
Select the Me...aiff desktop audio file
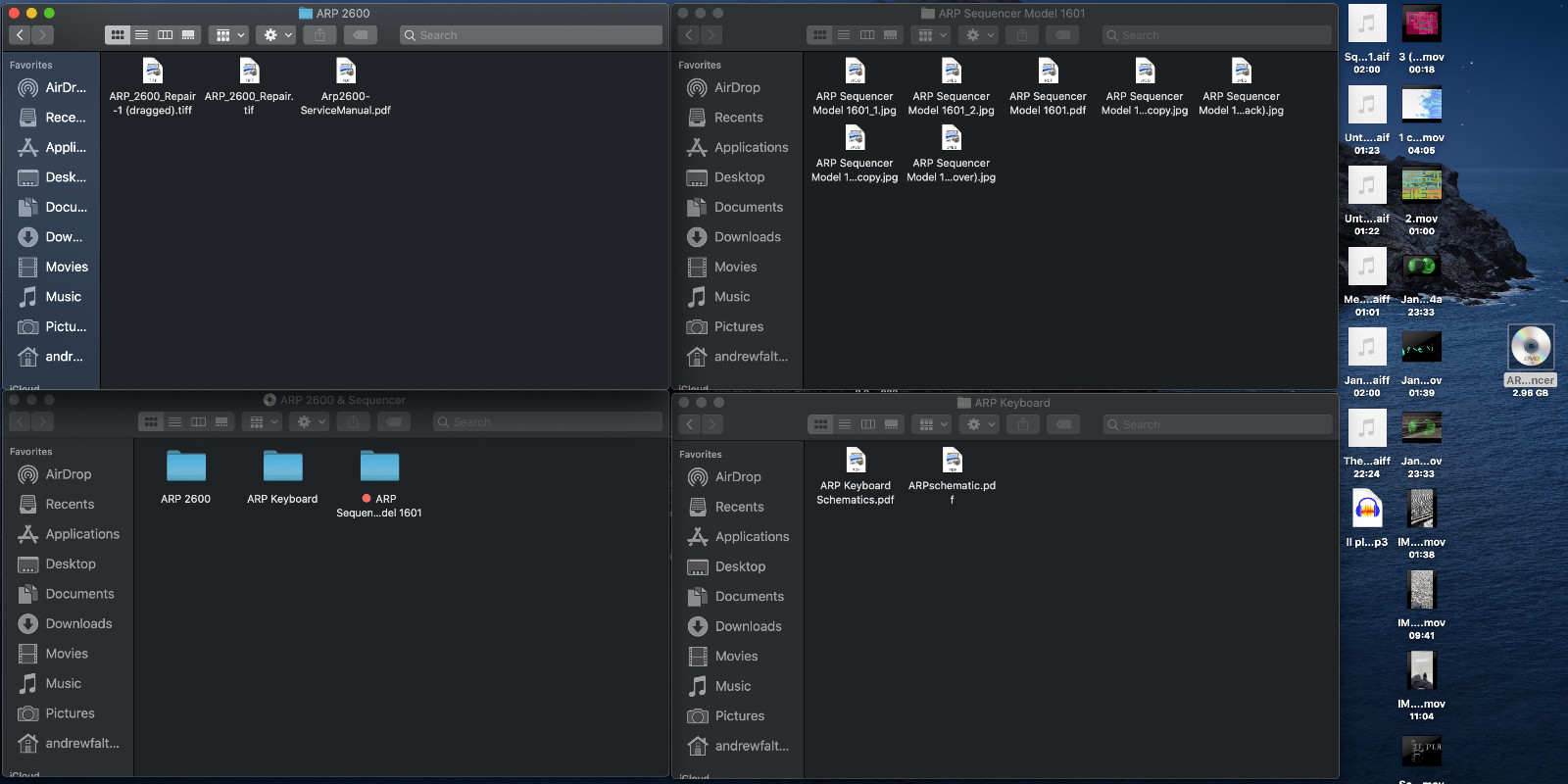pos(1367,282)
